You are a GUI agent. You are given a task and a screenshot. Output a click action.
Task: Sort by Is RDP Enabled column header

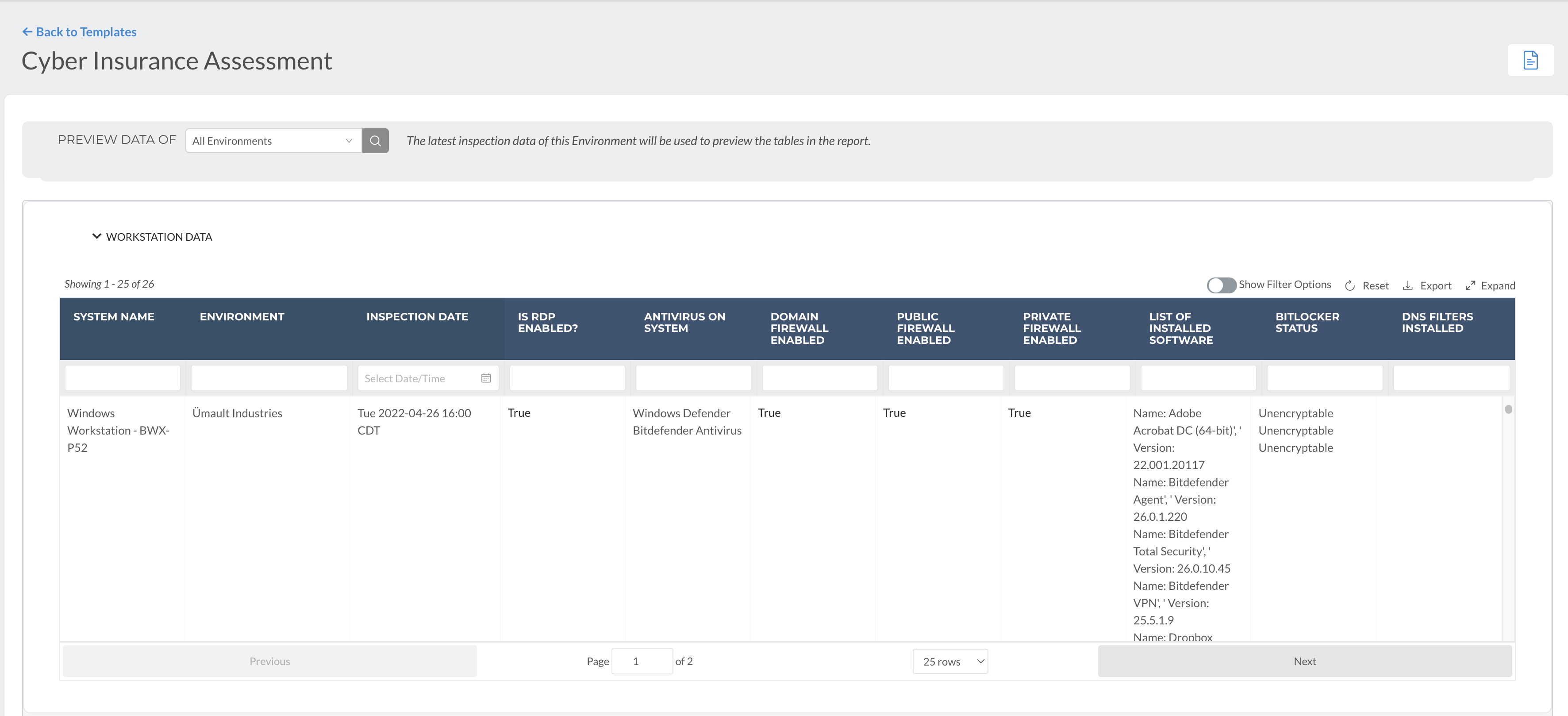point(547,322)
